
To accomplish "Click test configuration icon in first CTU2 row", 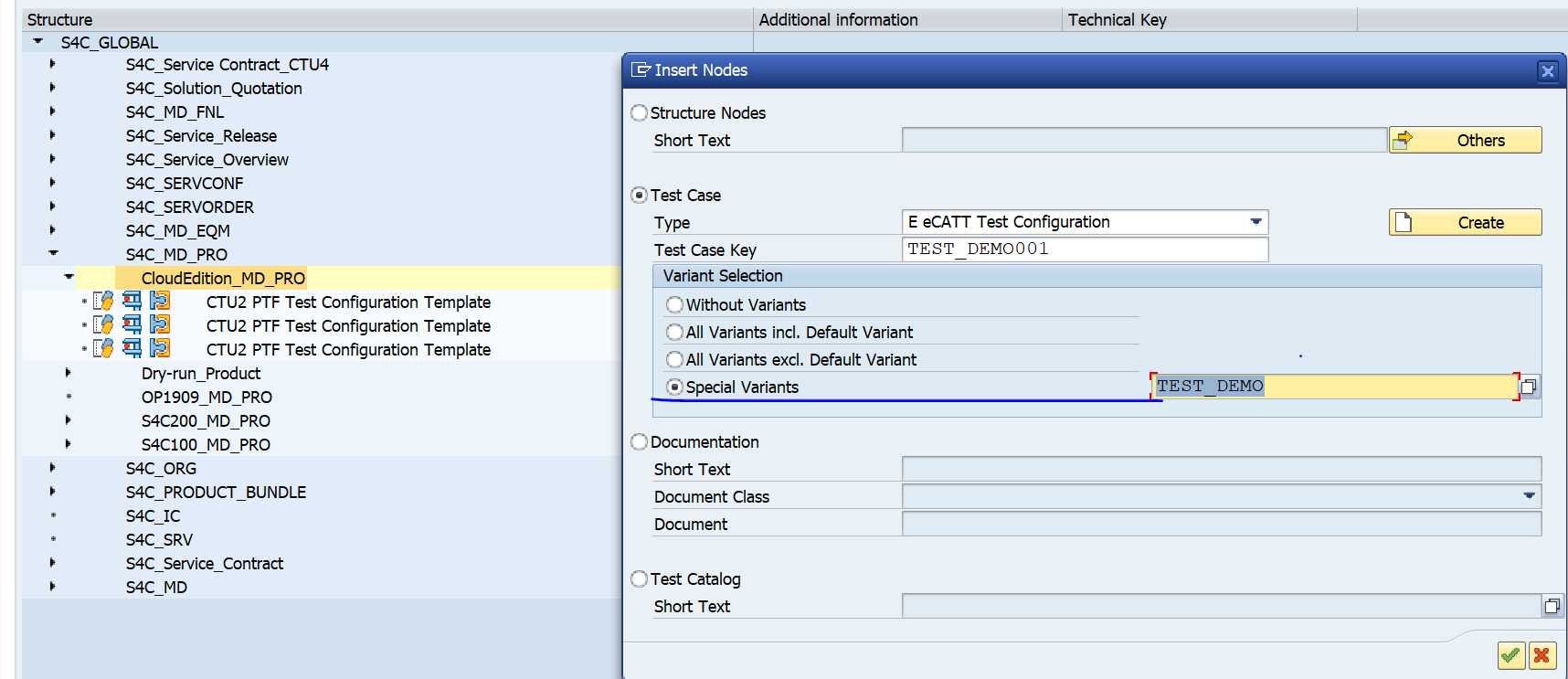I will (x=103, y=301).
